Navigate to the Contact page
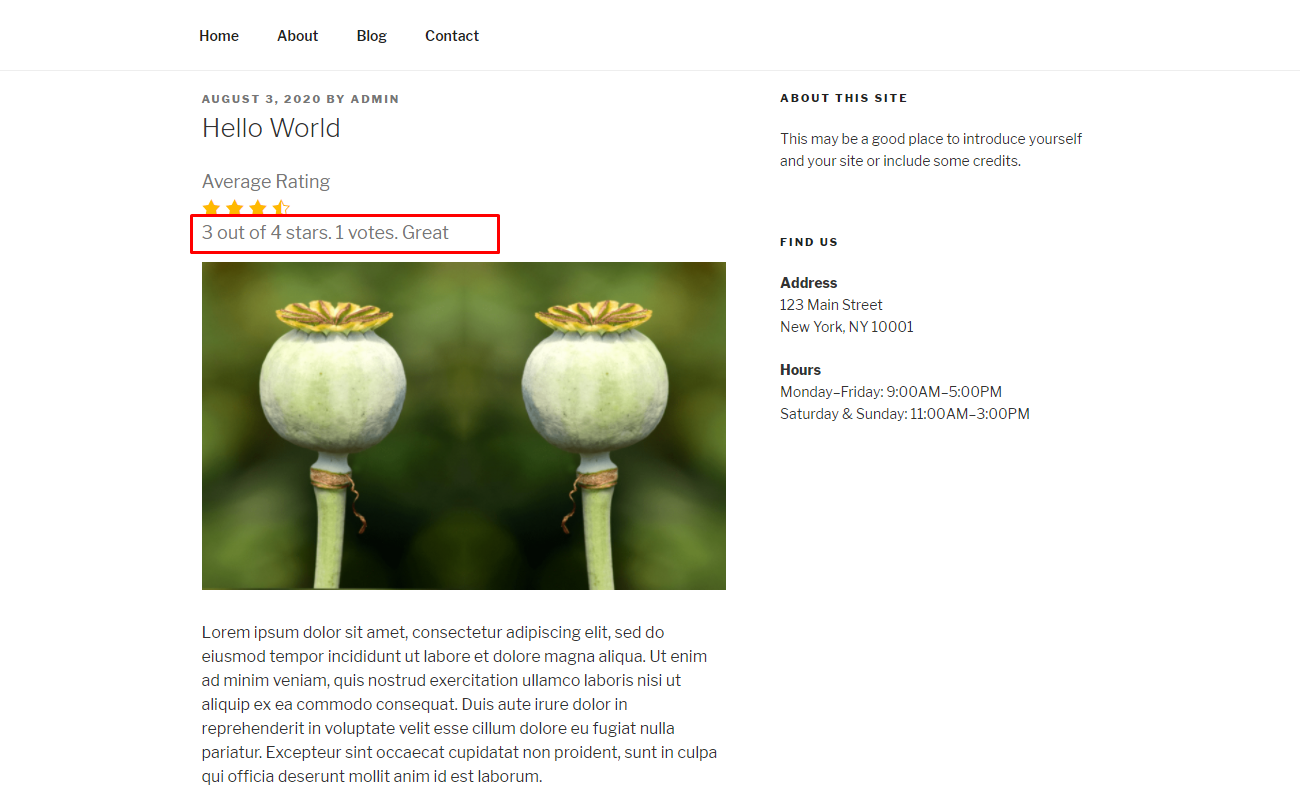The height and width of the screenshot is (800, 1300). point(452,36)
